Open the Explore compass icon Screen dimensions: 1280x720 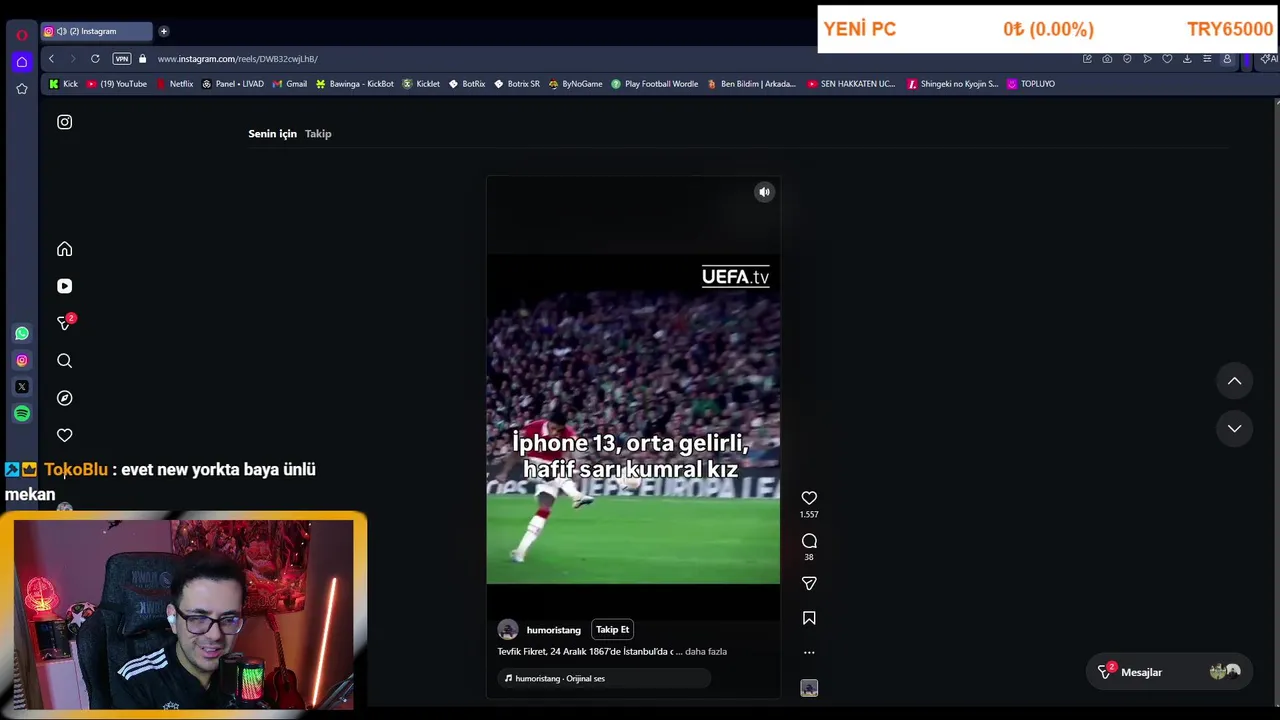coord(64,398)
